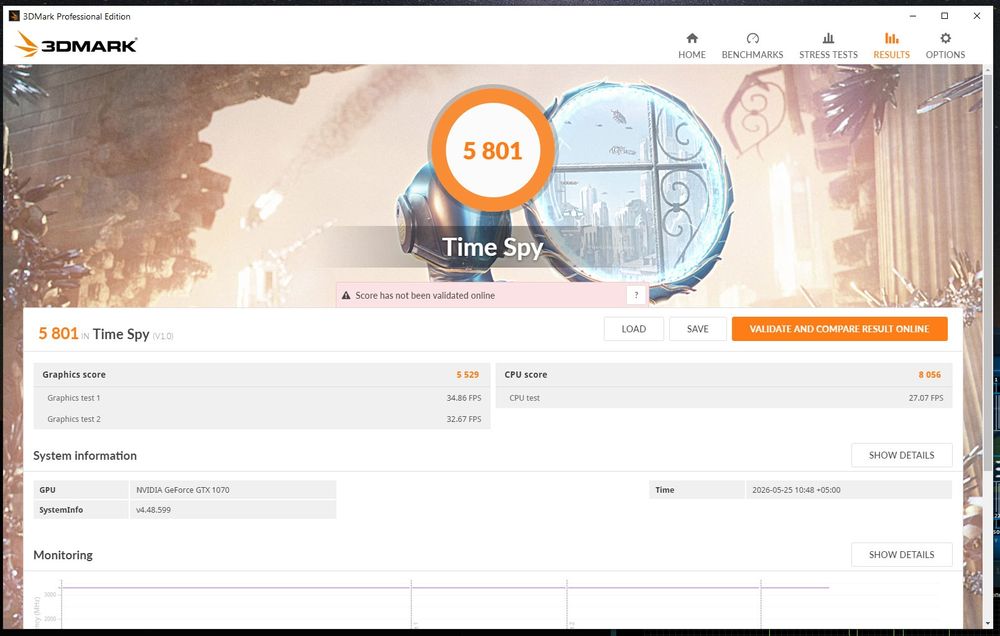Open the question mark help button

point(636,295)
